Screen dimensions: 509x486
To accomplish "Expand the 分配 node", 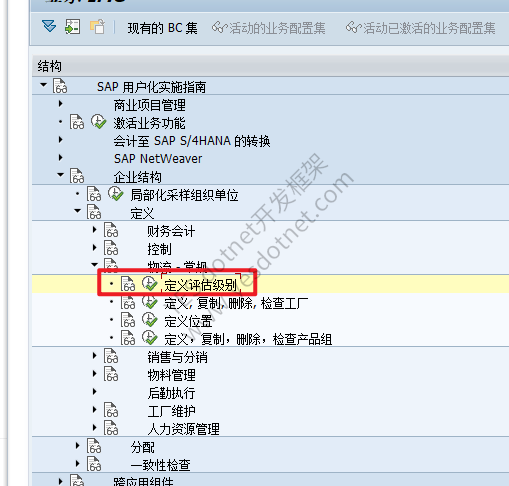I will (x=78, y=446).
